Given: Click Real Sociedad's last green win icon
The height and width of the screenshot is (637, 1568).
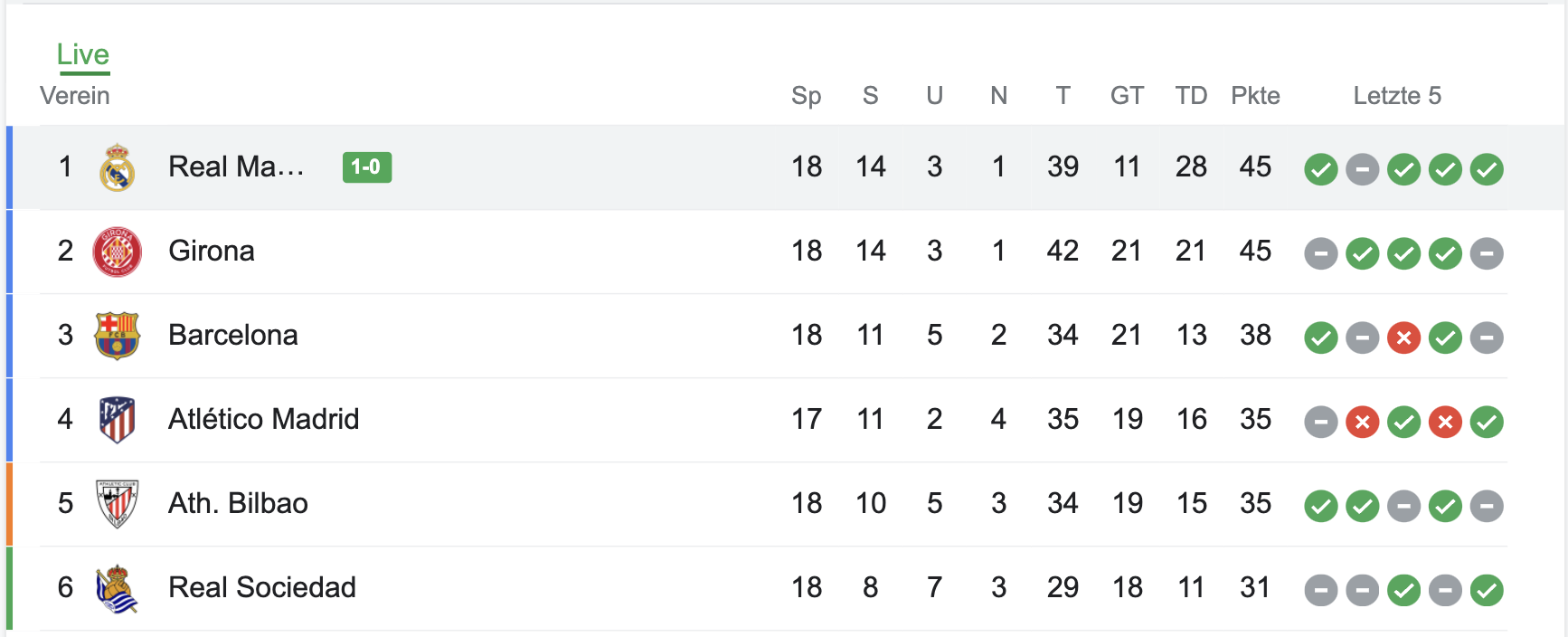Looking at the screenshot, I should pyautogui.click(x=1487, y=590).
